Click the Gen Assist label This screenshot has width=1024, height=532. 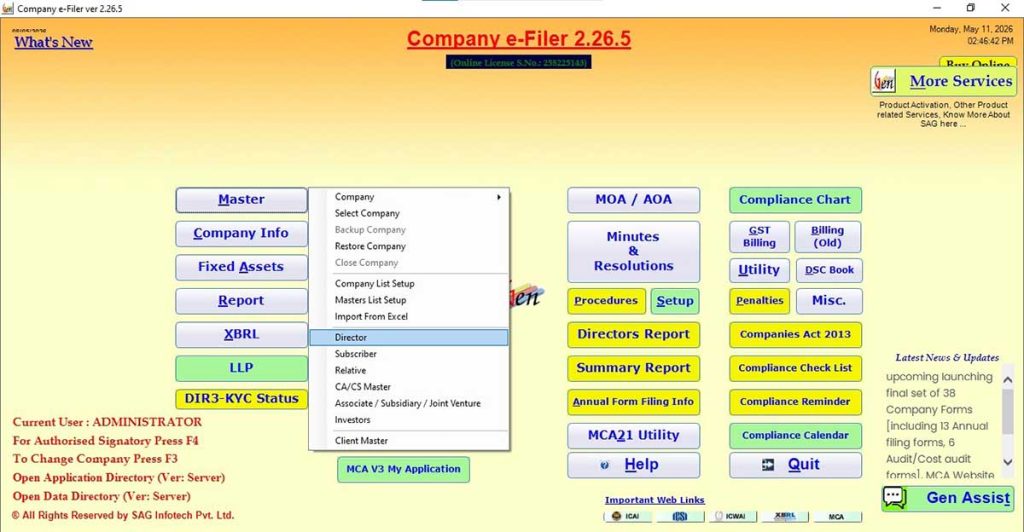click(x=968, y=498)
